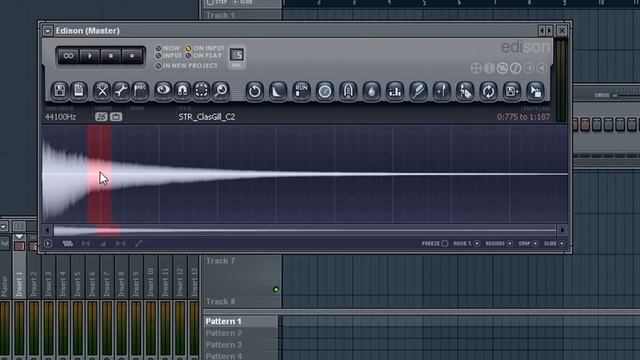Click the sheet page icon
Image resolution: width=640 pixels, height=360 pixels.
79,91
